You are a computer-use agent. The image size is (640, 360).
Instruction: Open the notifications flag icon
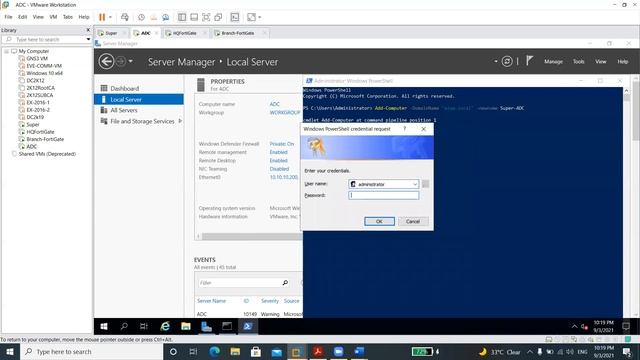coord(529,61)
